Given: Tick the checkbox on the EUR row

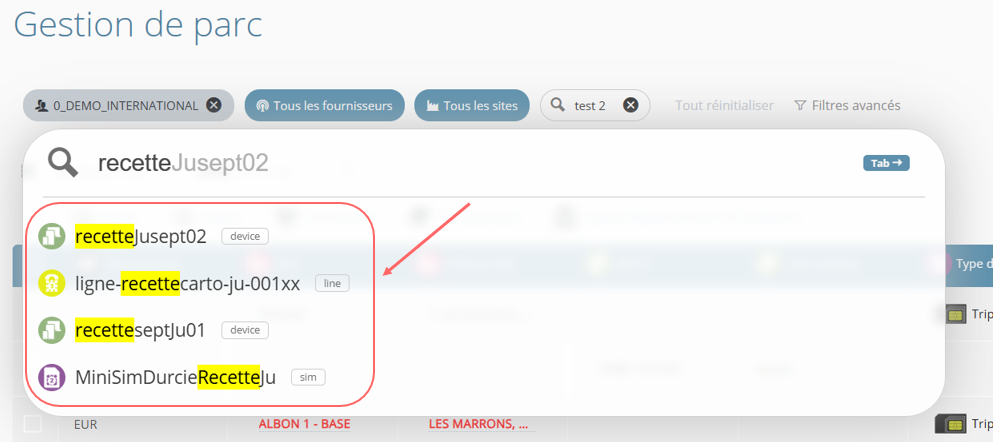Looking at the screenshot, I should [32, 424].
